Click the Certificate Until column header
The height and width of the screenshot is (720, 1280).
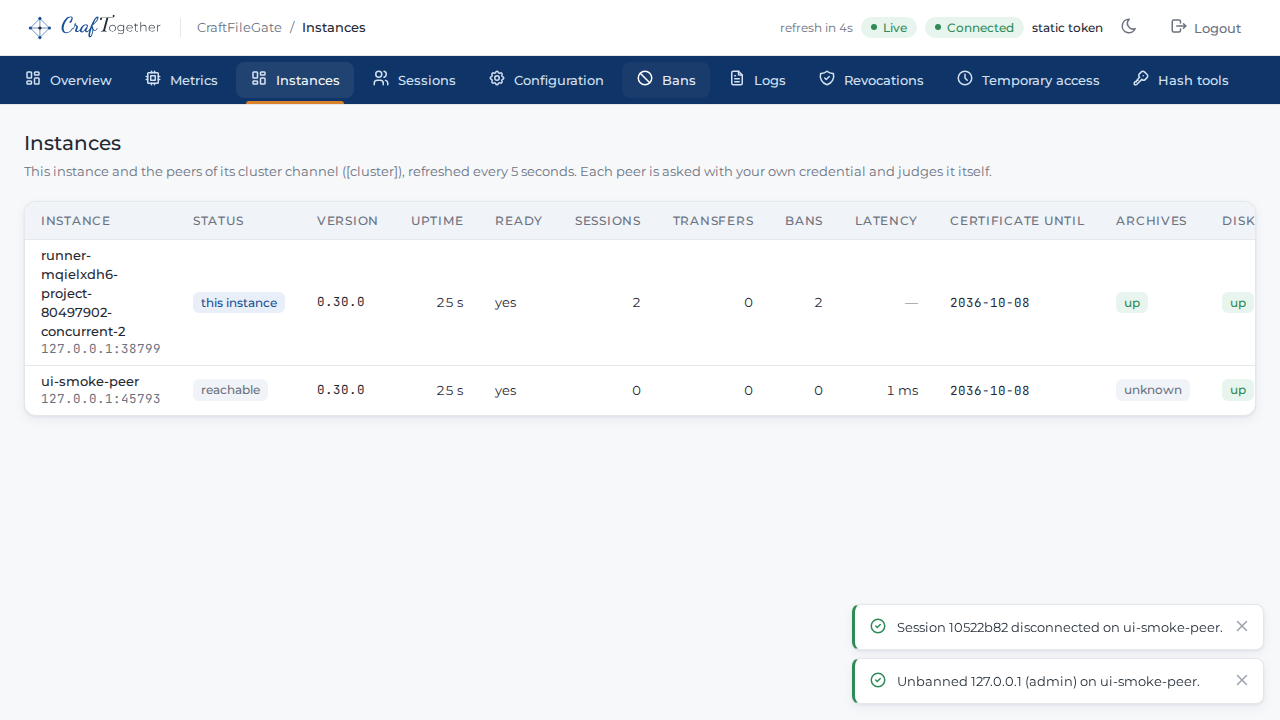[x=1017, y=221]
